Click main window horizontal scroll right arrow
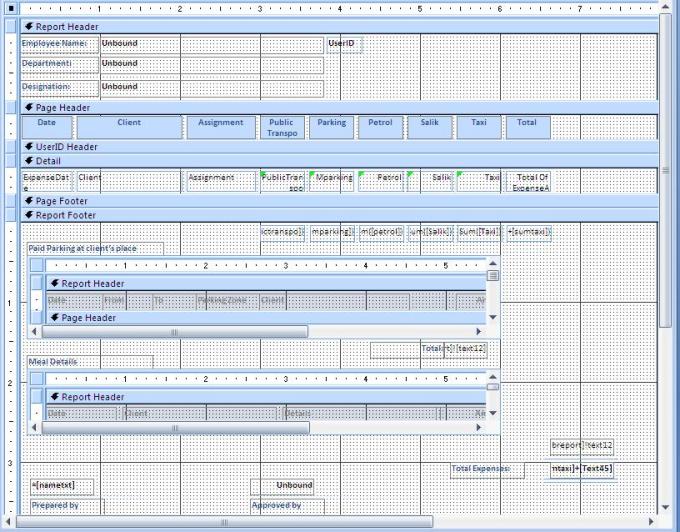The height and width of the screenshot is (532, 680). pos(651,522)
